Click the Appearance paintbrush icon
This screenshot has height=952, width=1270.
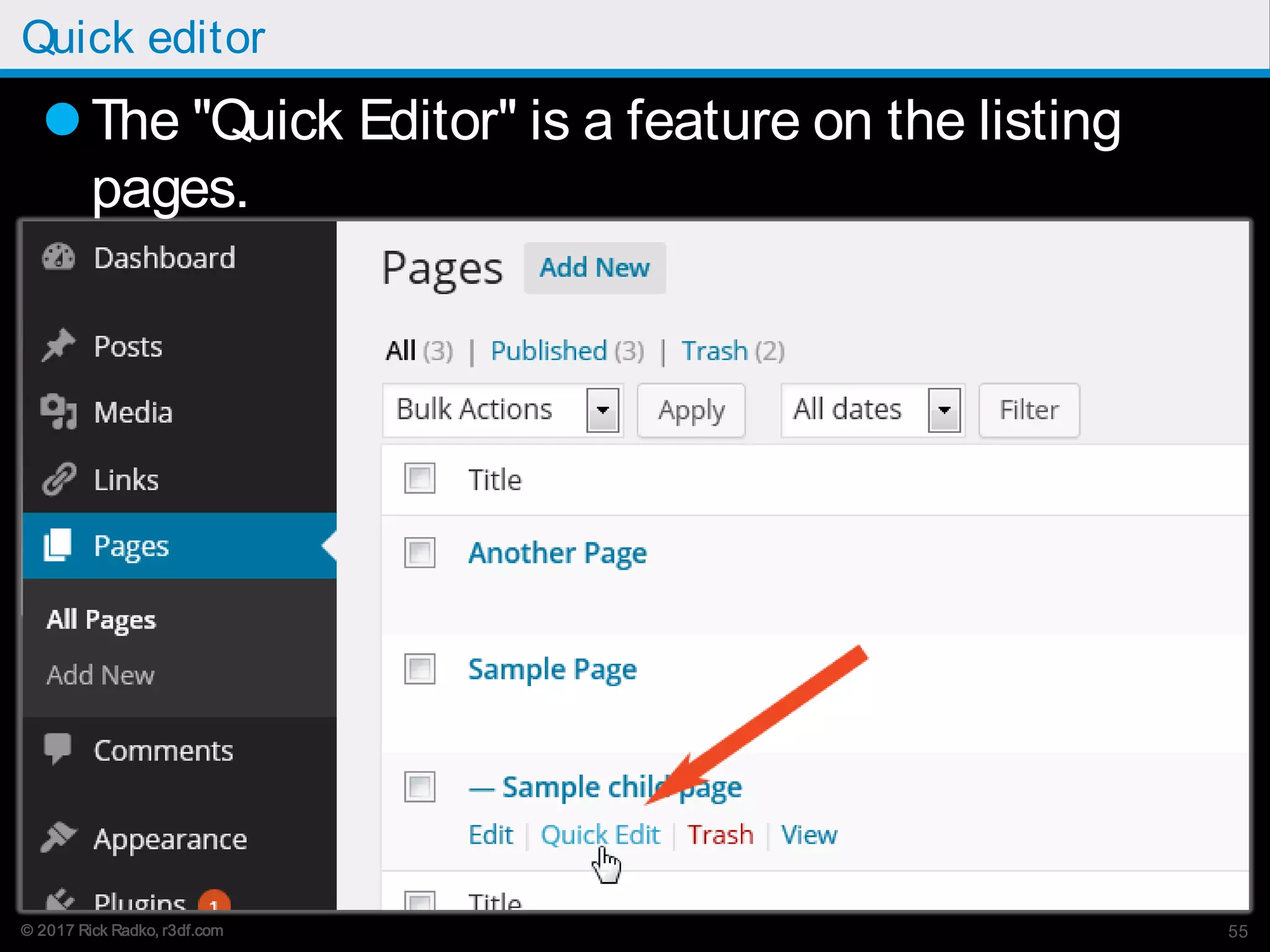coord(58,838)
